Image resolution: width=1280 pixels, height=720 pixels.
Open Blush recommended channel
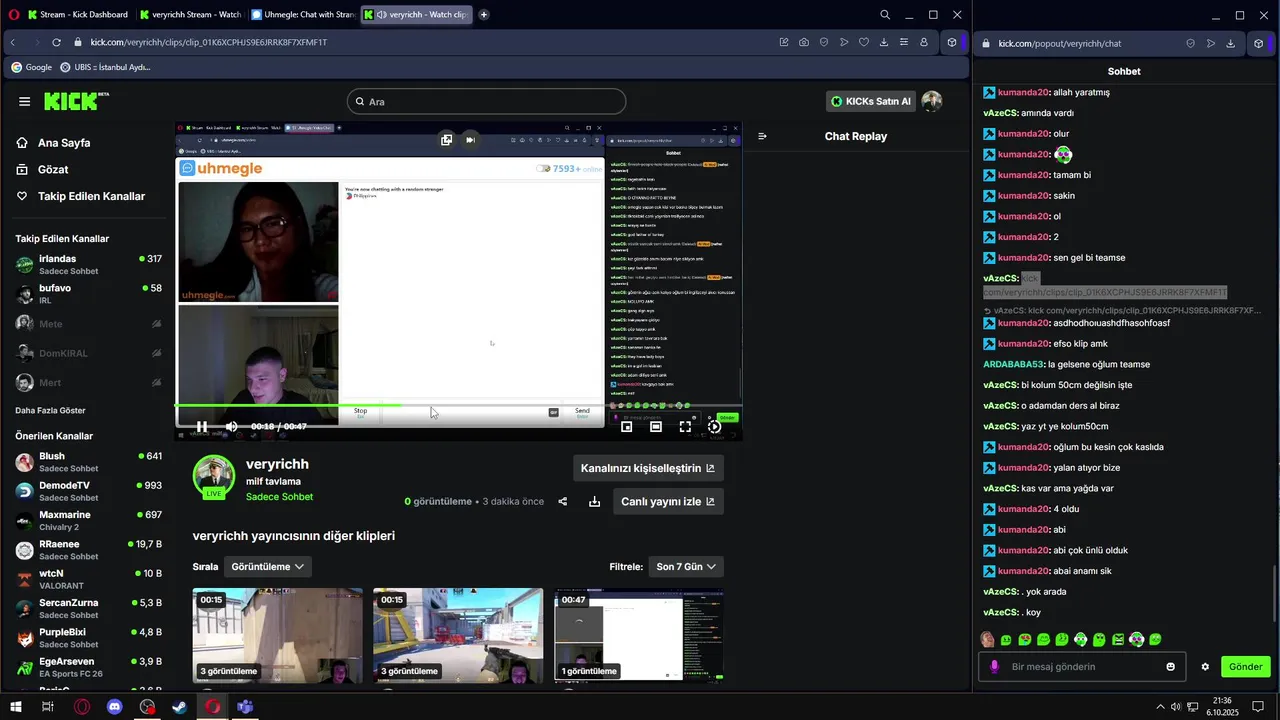(88, 462)
